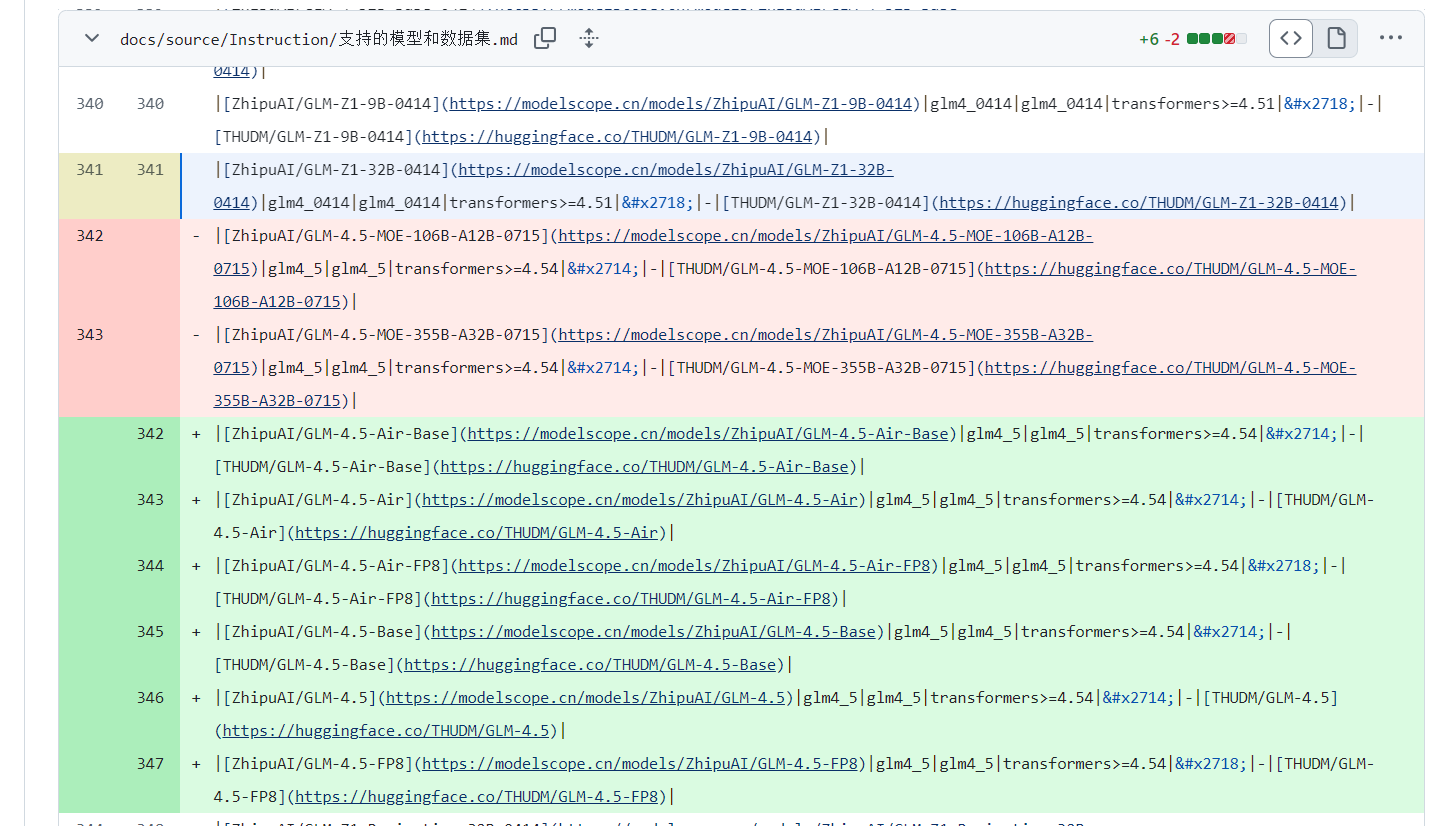Switch to the source diff view
Viewport: 1441px width, 826px height.
(1291, 39)
